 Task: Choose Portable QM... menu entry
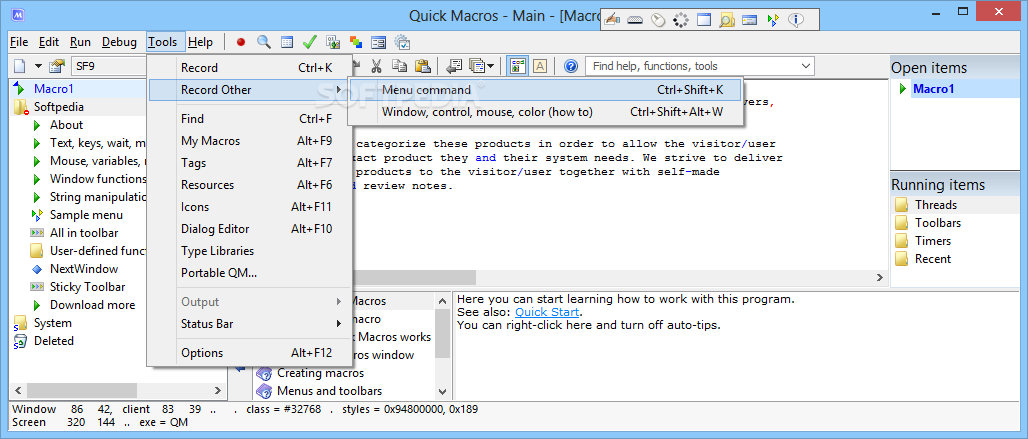point(249,273)
